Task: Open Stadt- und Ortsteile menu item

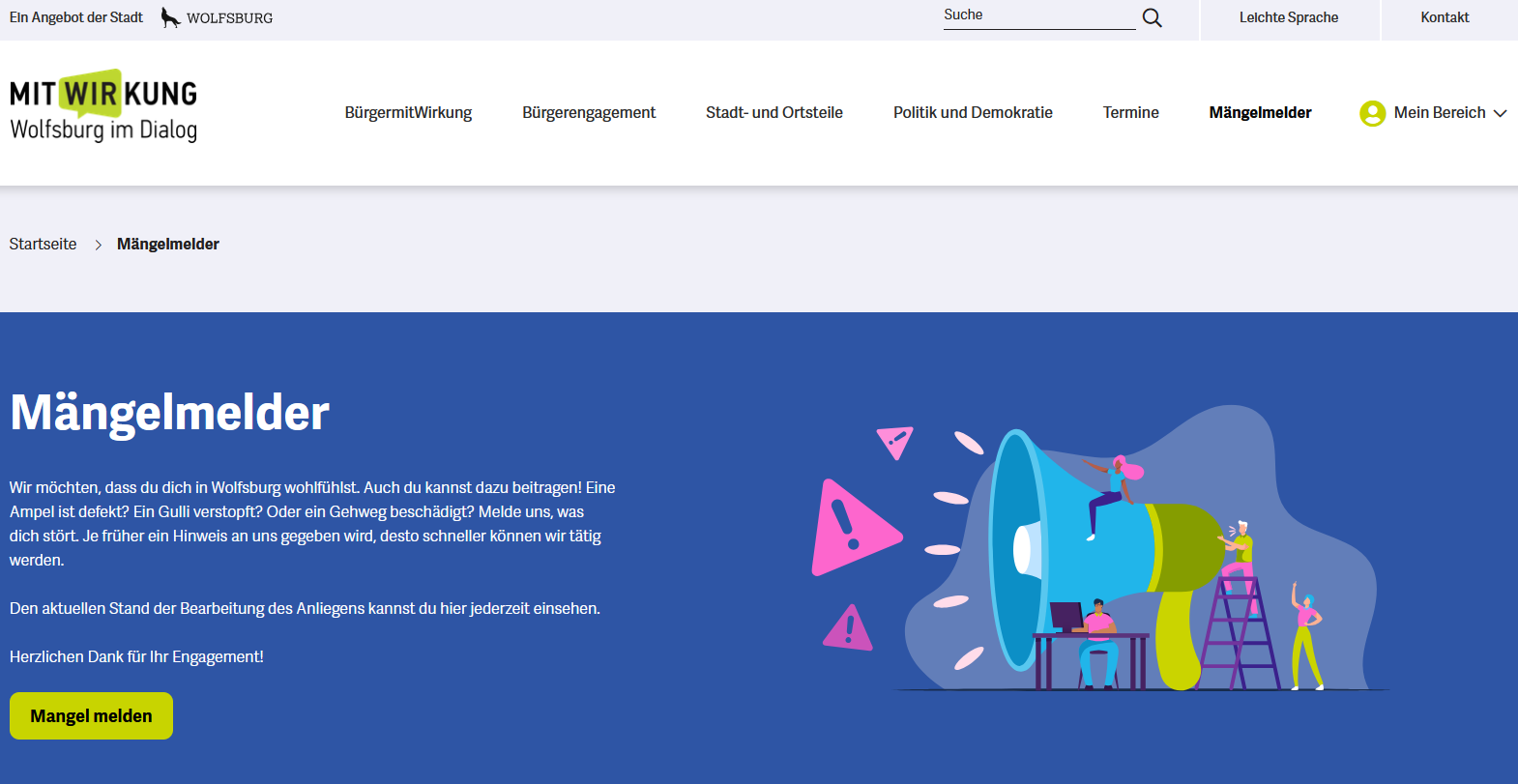Action: tap(774, 113)
